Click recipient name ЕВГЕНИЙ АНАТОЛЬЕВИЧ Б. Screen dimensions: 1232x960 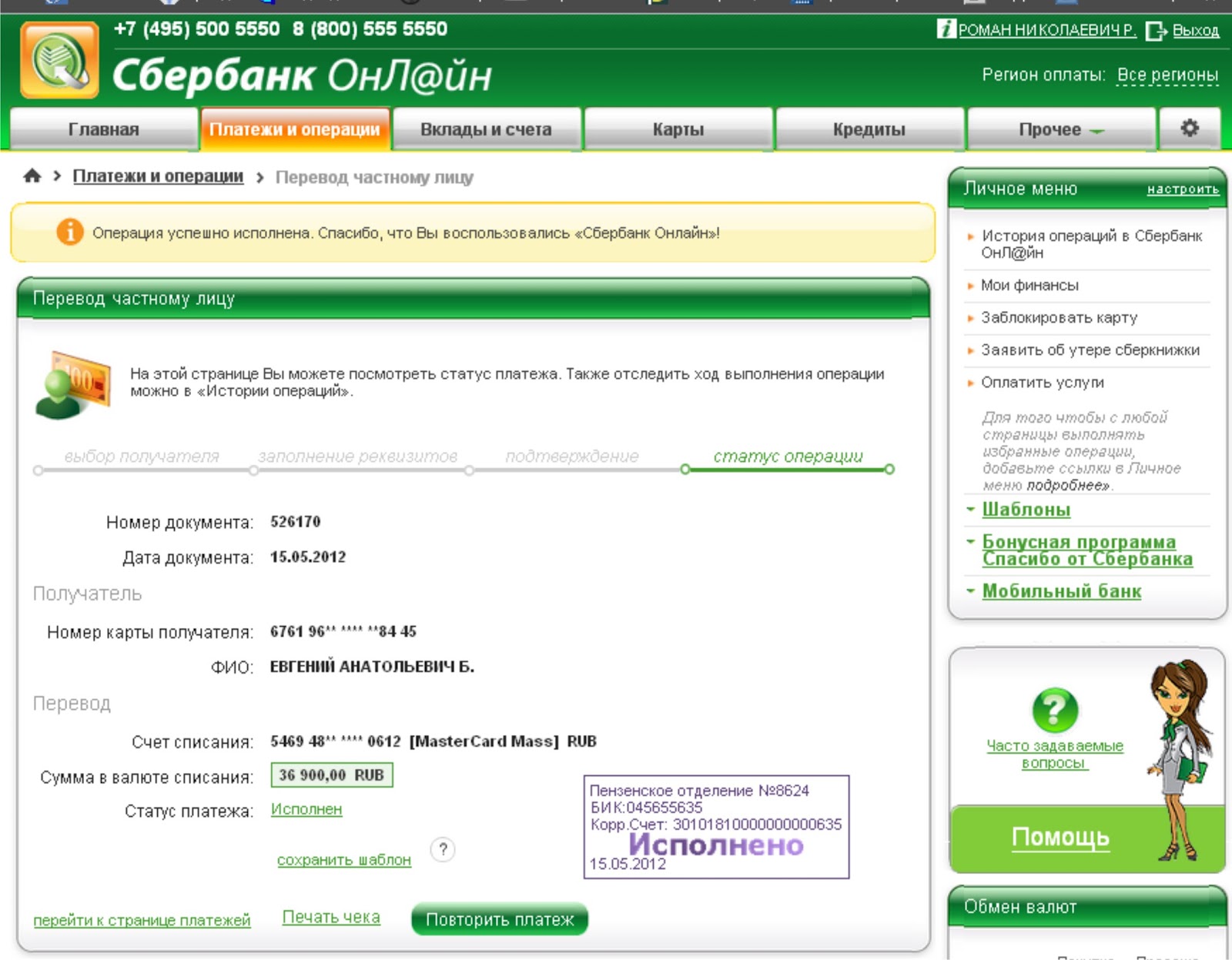point(372,667)
